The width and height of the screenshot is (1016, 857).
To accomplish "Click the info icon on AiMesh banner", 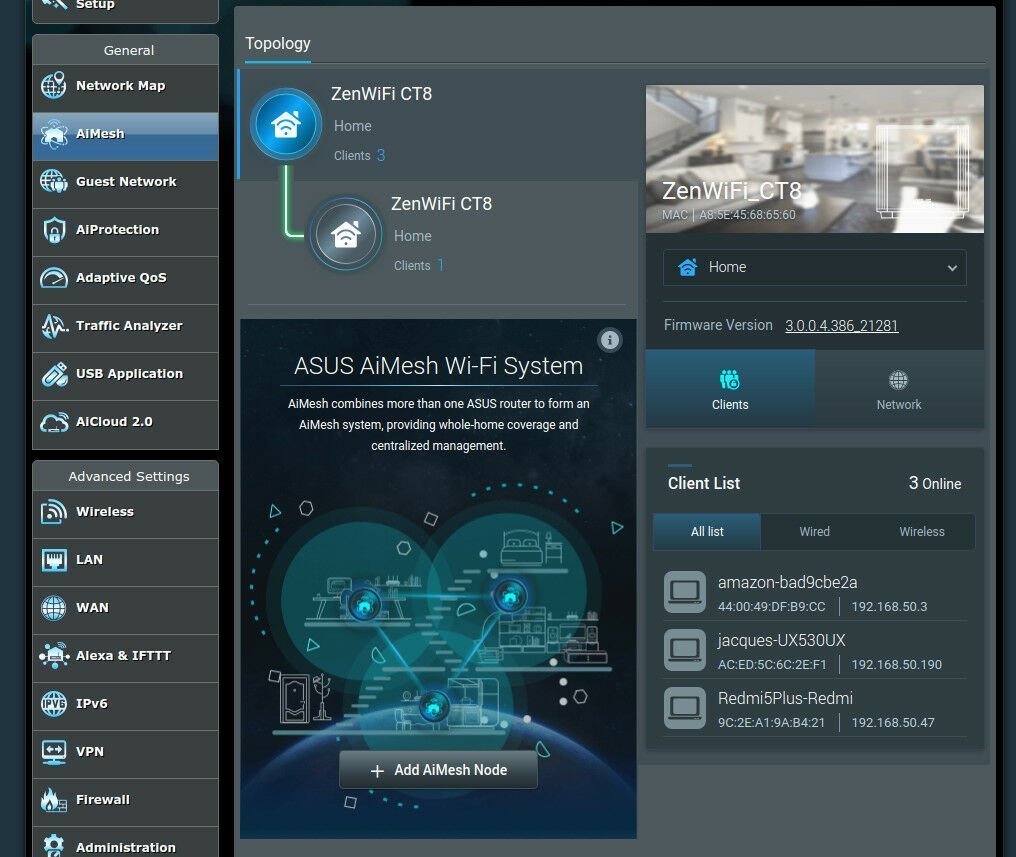I will (x=610, y=340).
